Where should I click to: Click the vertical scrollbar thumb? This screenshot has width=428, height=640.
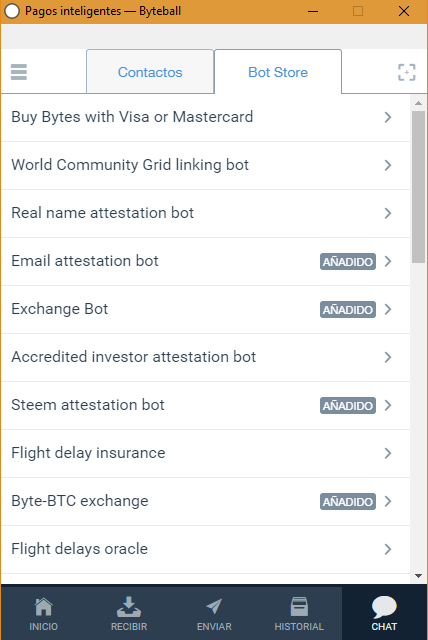point(418,187)
